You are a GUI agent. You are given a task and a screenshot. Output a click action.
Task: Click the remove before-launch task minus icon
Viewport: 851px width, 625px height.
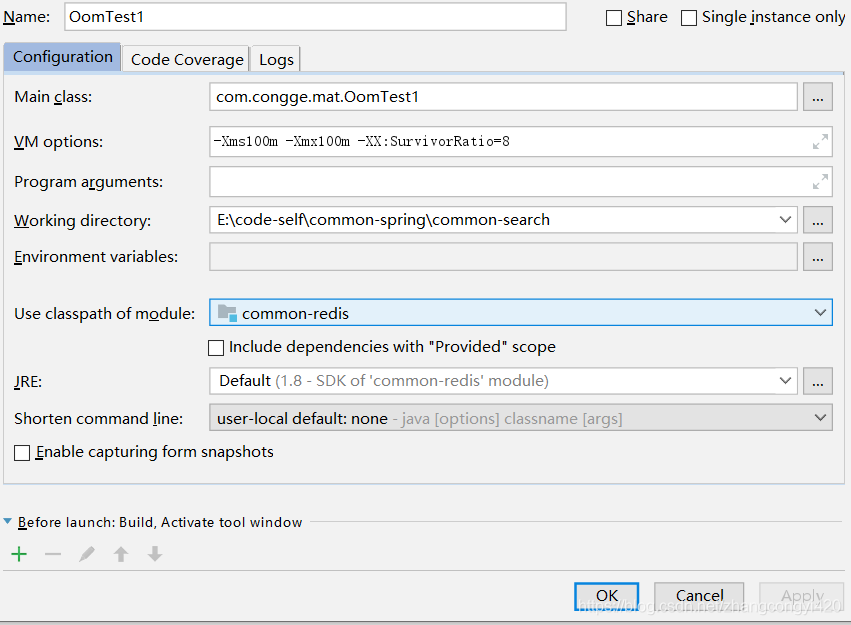(53, 554)
